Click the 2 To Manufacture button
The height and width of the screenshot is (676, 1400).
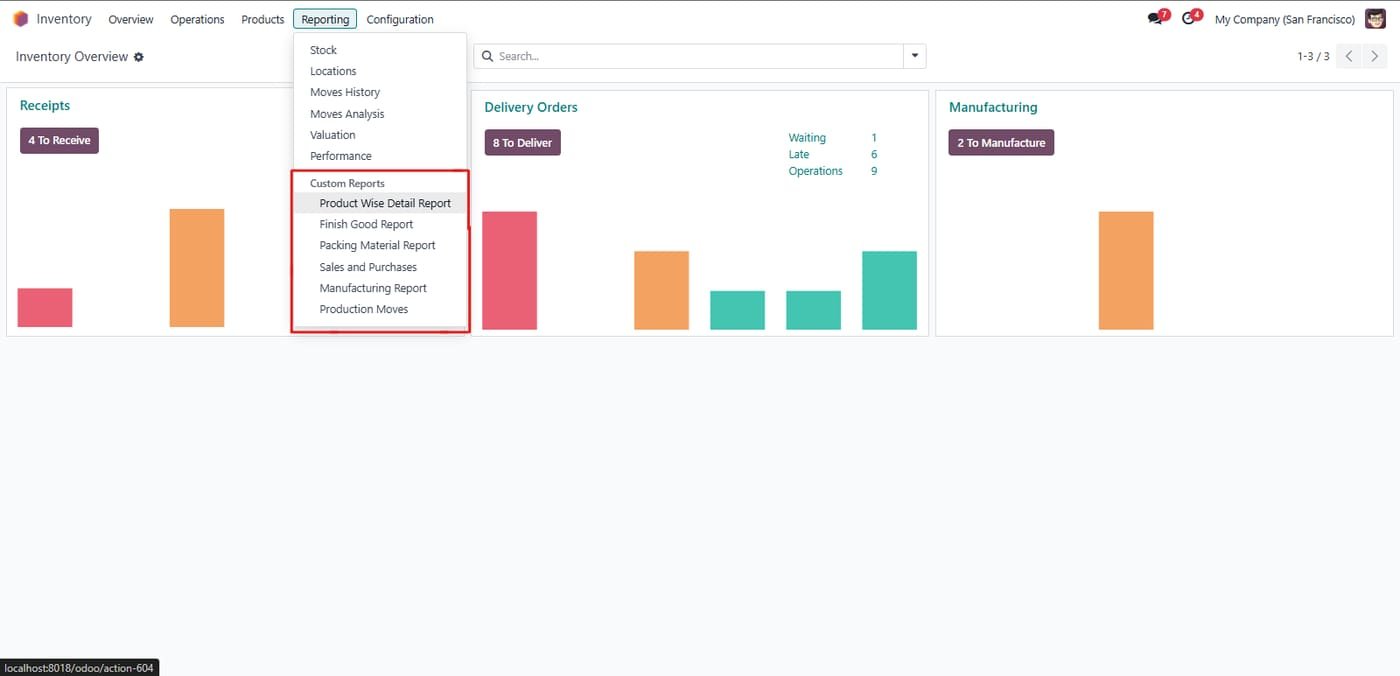1001,143
